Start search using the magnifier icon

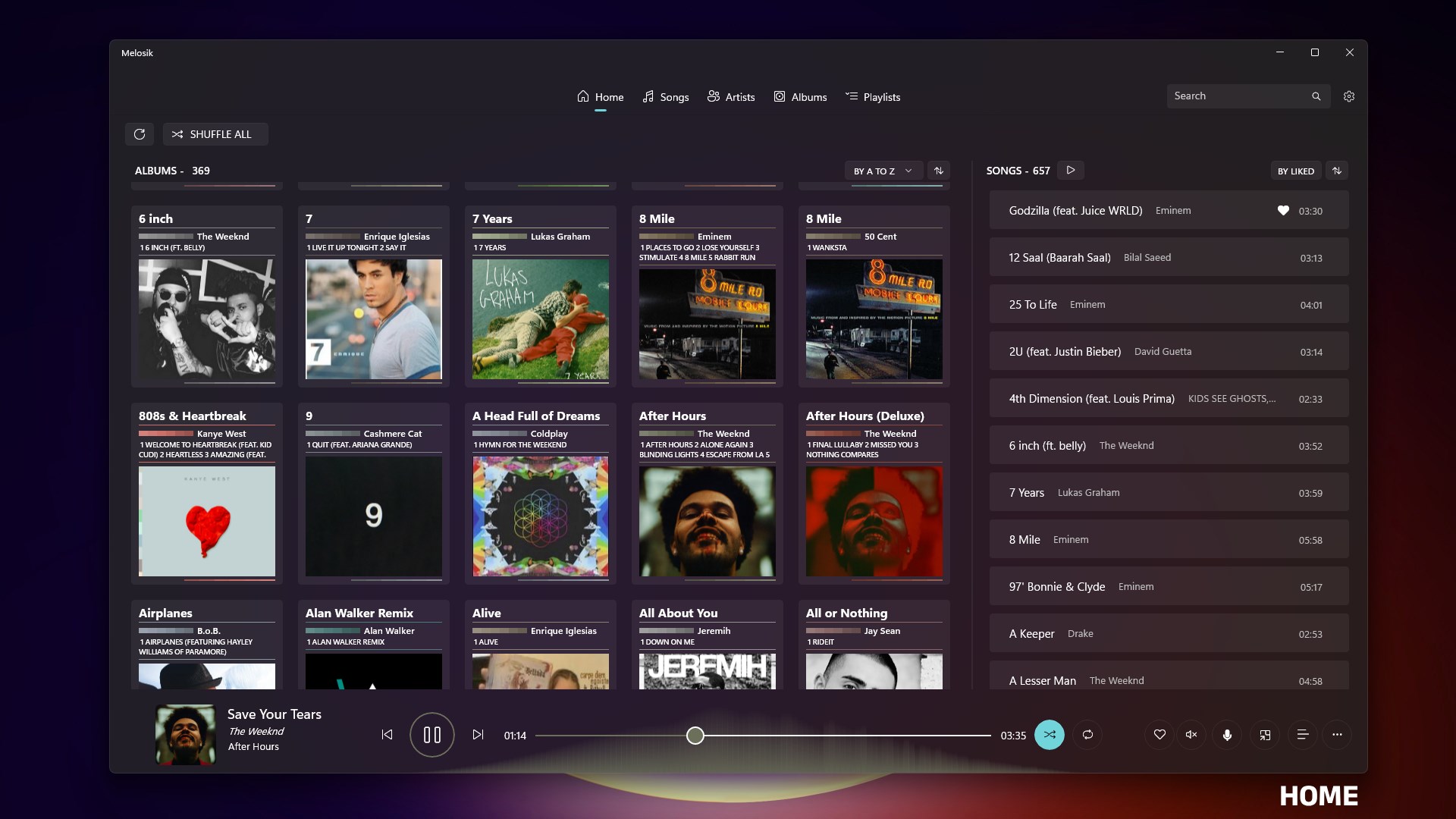1316,96
